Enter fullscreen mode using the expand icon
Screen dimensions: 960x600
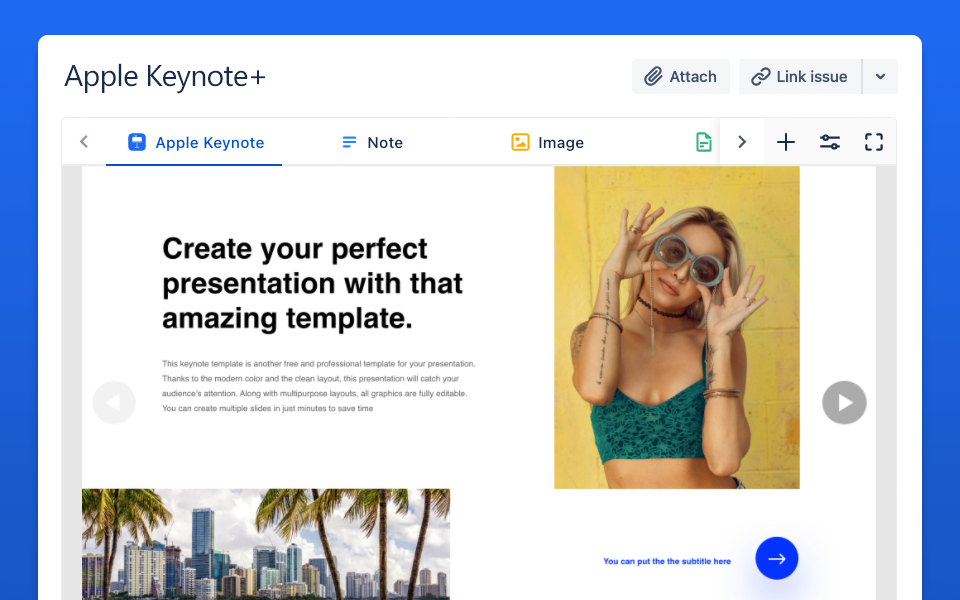click(x=874, y=142)
